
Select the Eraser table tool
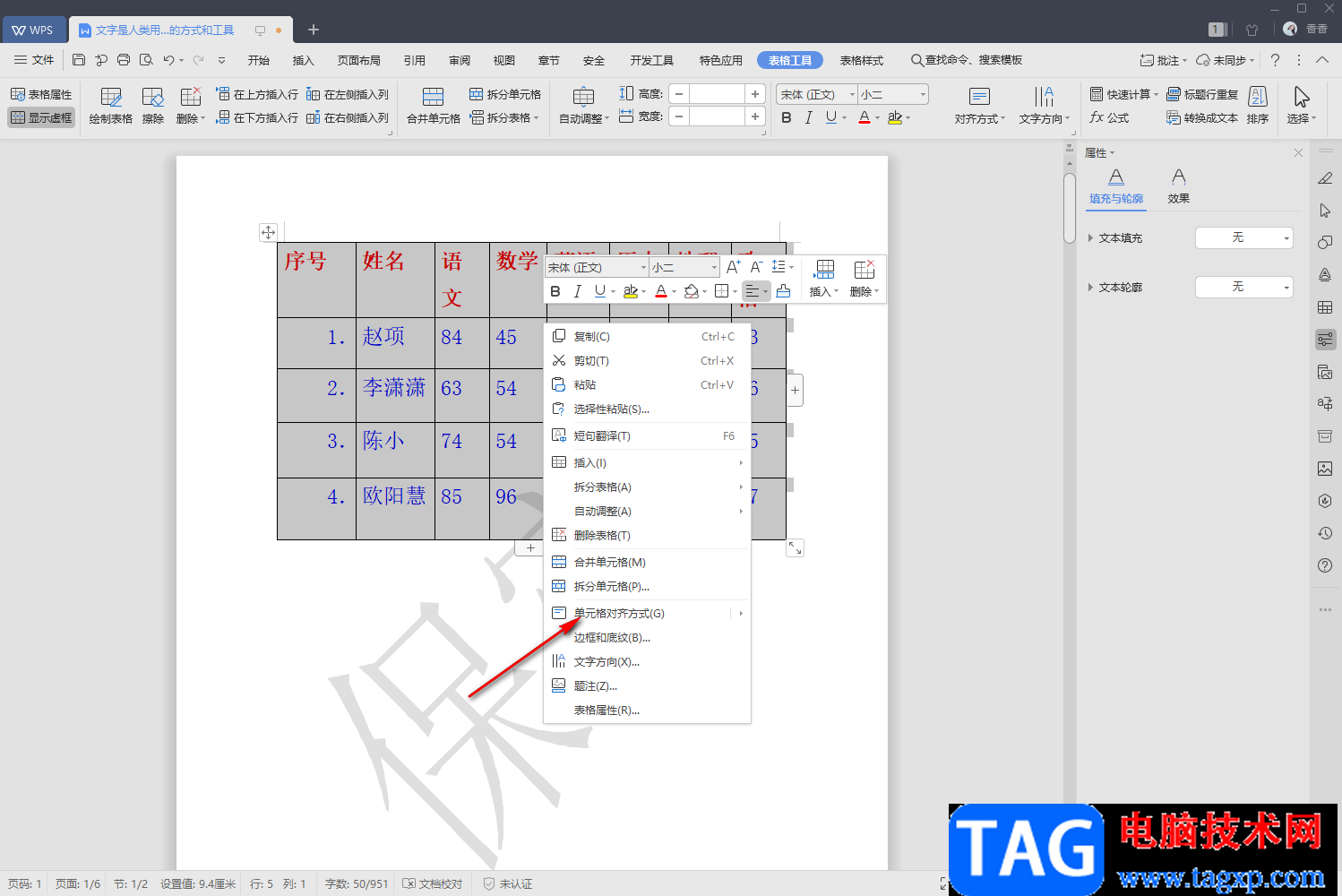pyautogui.click(x=153, y=106)
